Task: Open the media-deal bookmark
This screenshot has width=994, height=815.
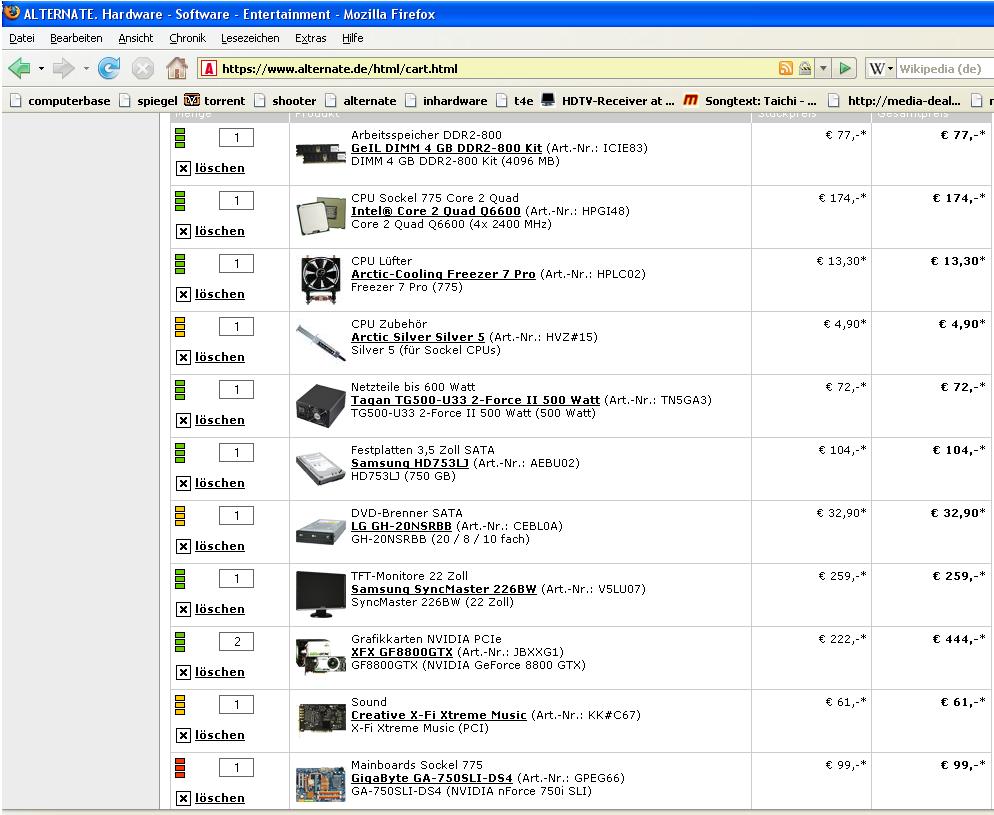Action: 895,101
